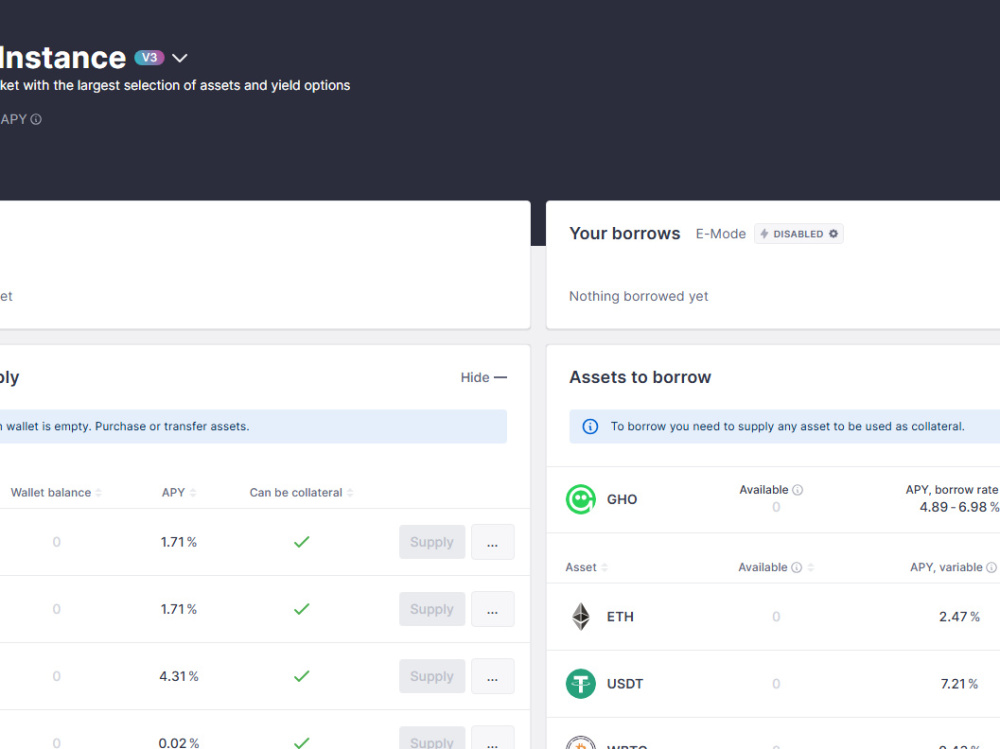
Task: Click collateral checkmark in first 1.71% row
Action: (302, 542)
